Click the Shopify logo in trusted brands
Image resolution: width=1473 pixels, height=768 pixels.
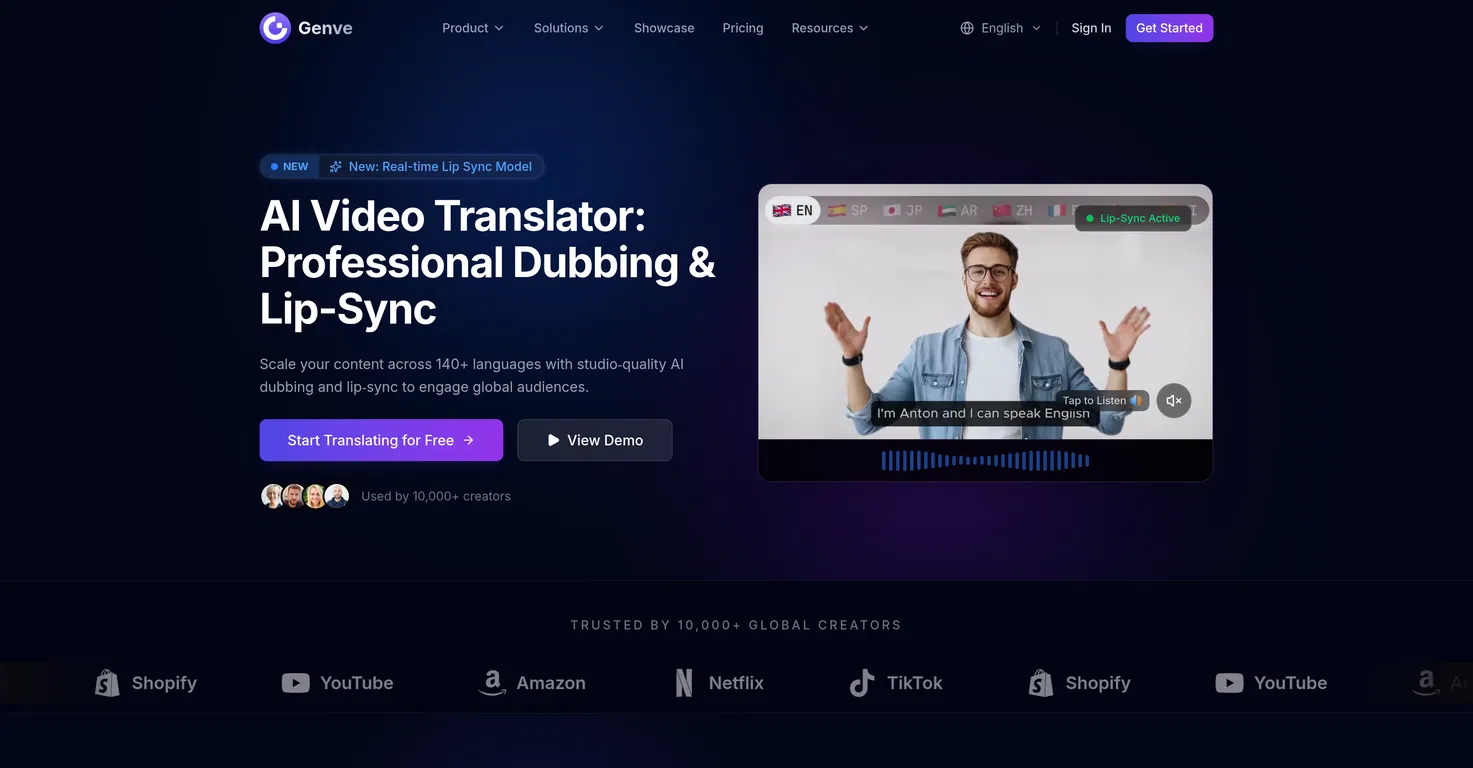click(147, 683)
